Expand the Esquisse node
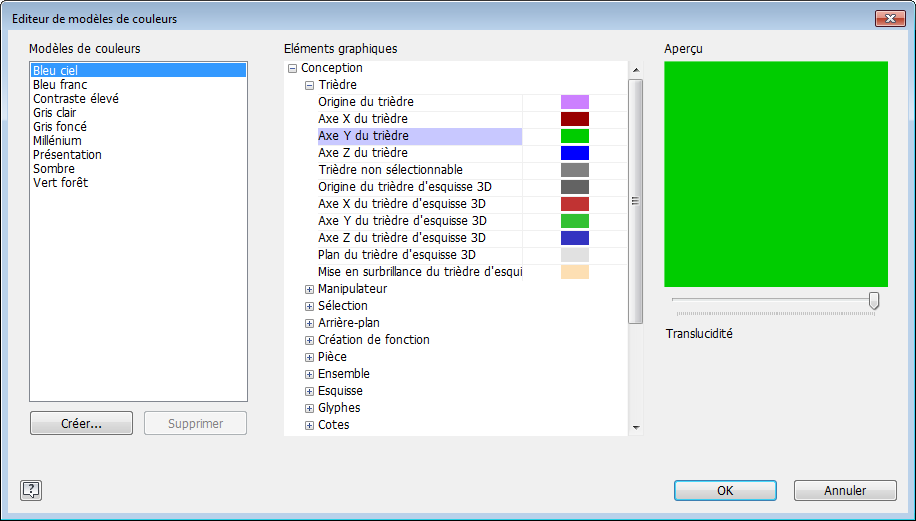Viewport: 916px width, 521px height. pos(310,391)
